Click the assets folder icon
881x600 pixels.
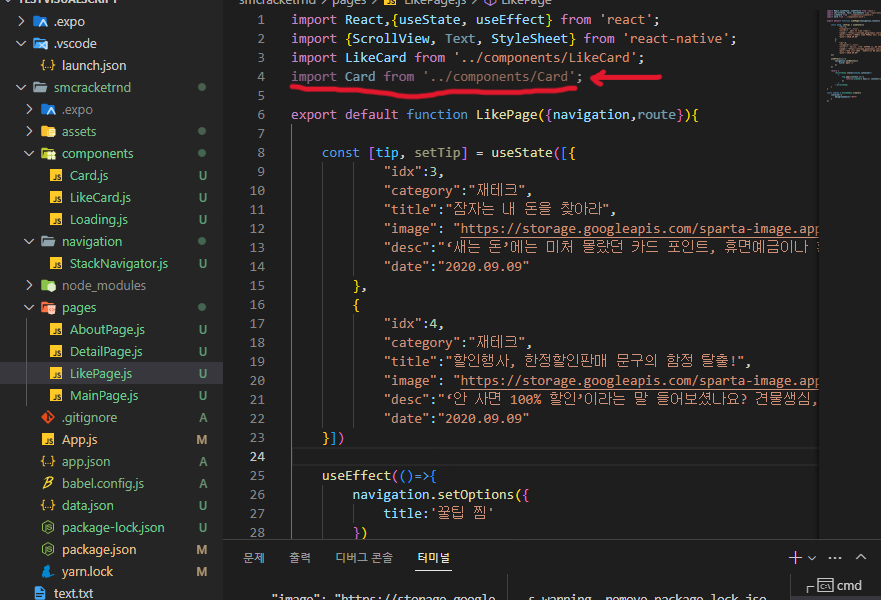(x=48, y=131)
